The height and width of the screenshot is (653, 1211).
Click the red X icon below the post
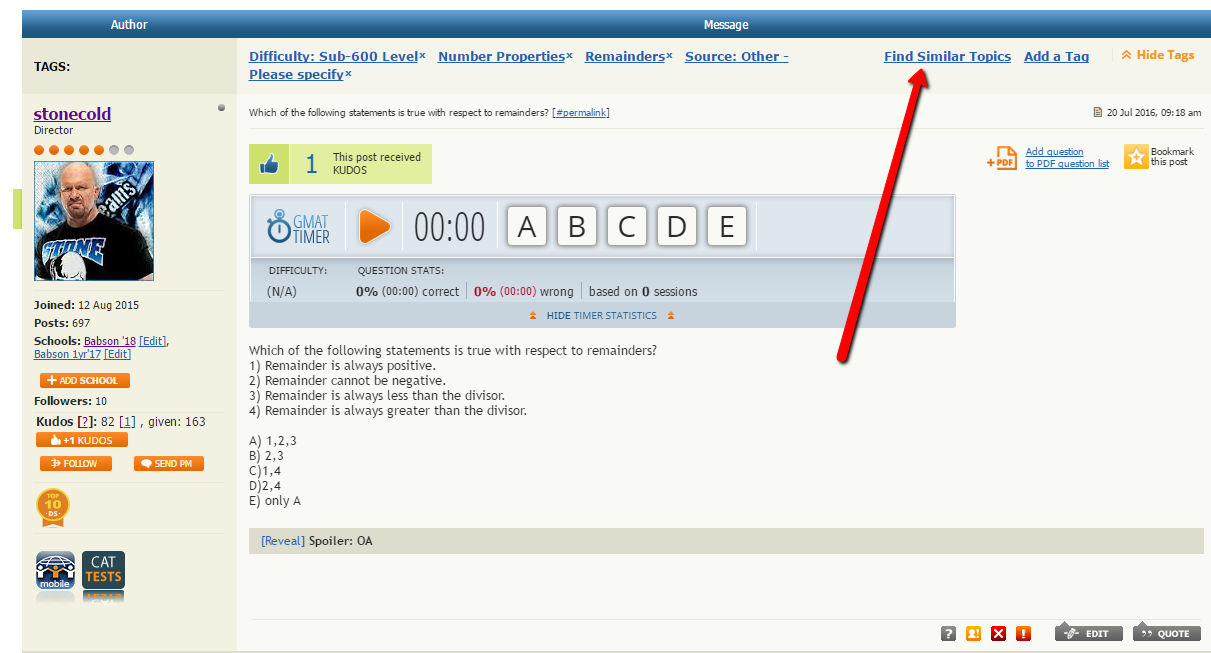tap(998, 633)
